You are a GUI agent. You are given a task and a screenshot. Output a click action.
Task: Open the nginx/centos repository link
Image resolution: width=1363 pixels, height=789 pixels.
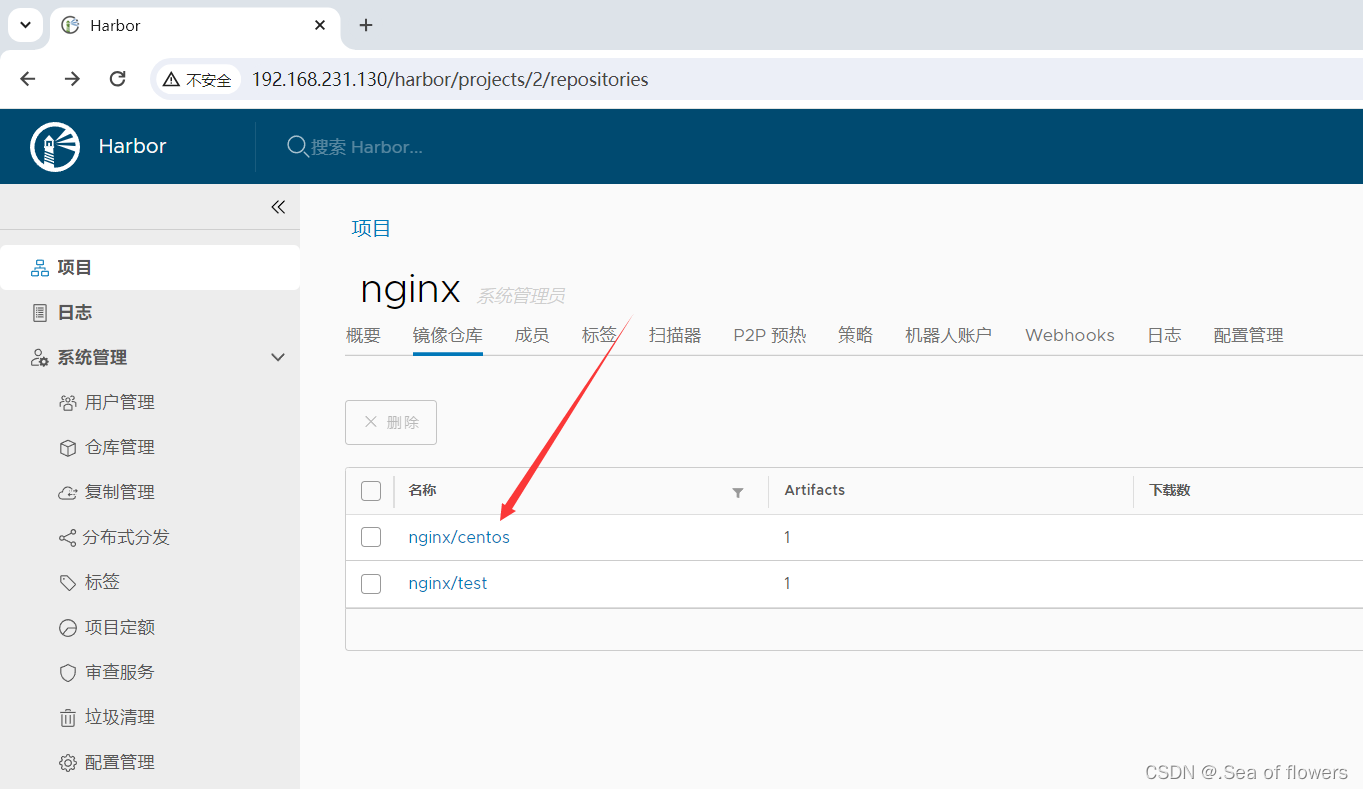tap(459, 537)
